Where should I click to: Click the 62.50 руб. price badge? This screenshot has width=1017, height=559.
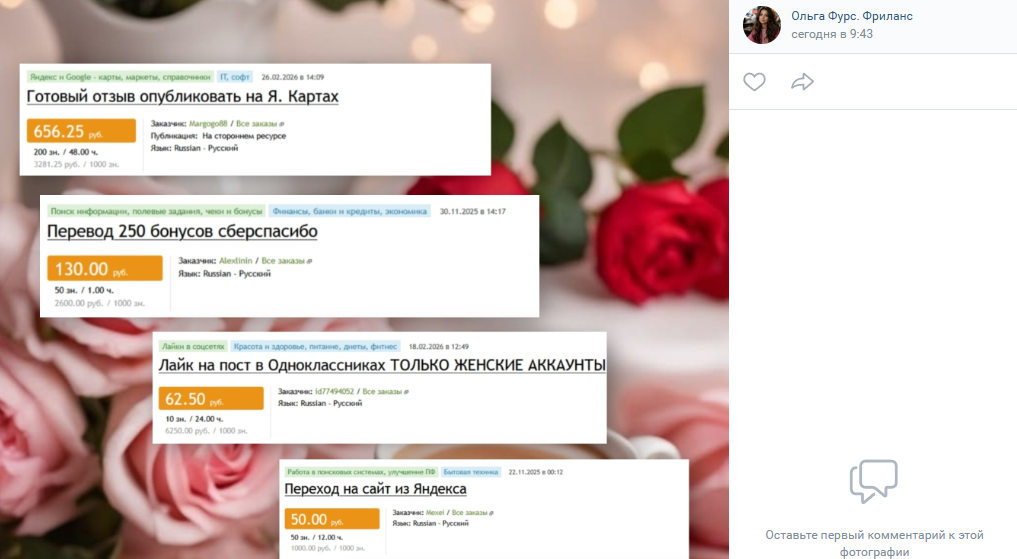click(211, 398)
